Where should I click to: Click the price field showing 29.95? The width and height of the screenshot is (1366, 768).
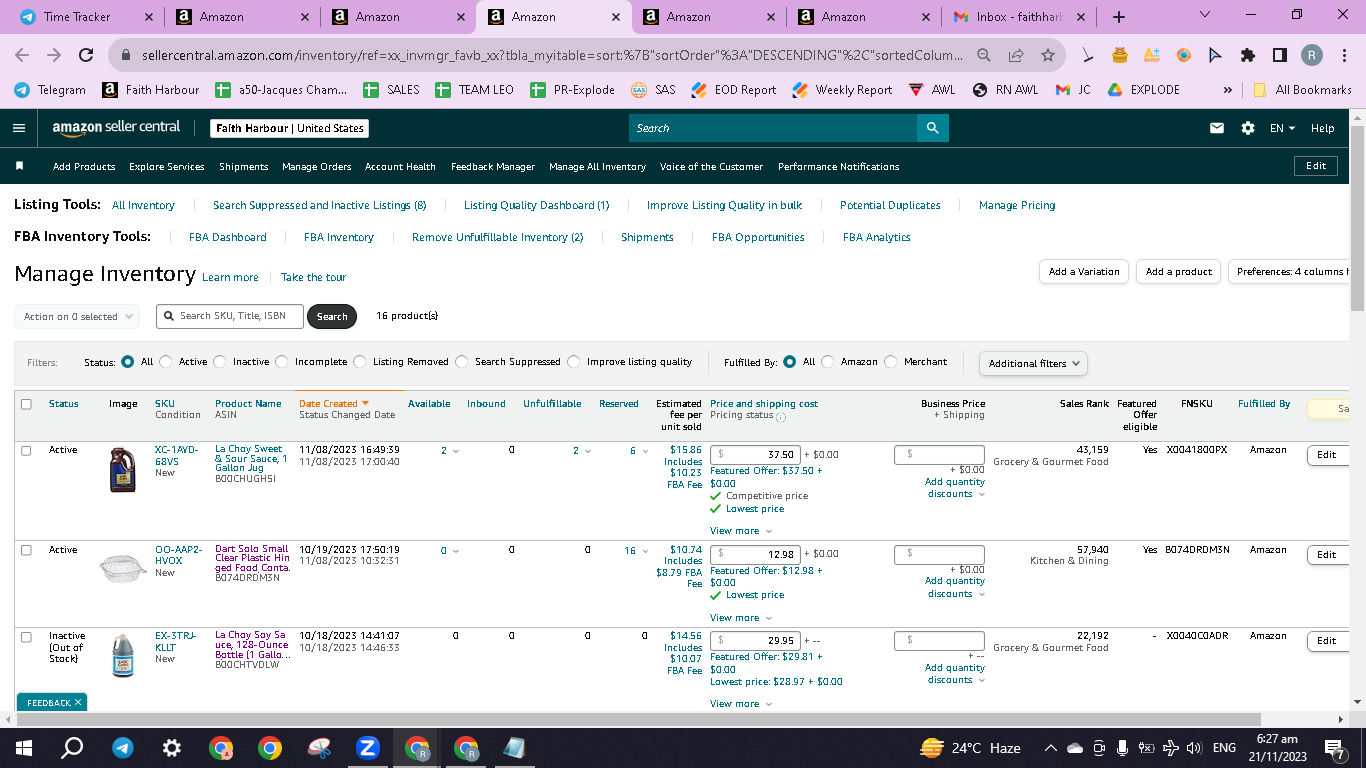(755, 640)
